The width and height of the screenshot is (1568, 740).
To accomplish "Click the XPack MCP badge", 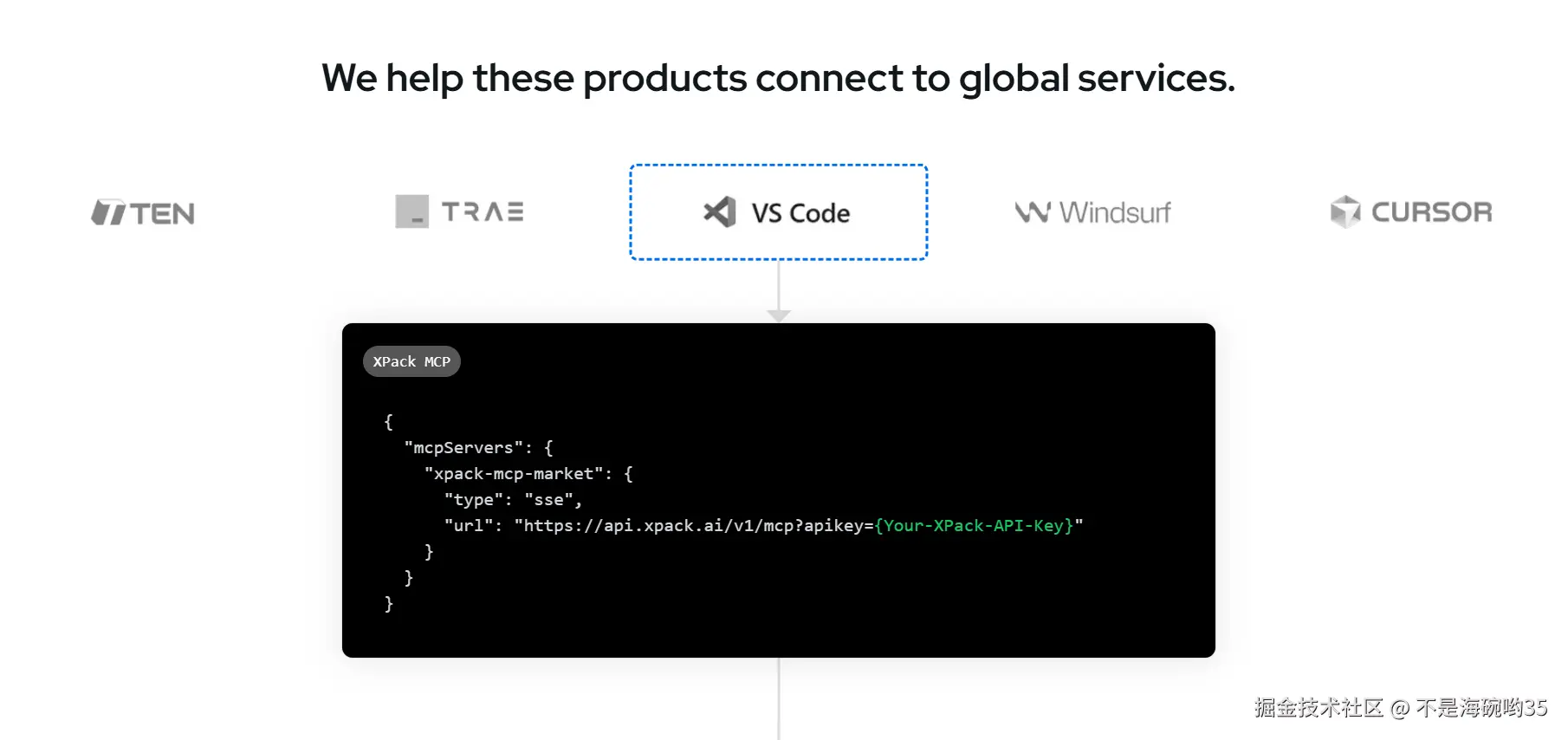I will [411, 361].
